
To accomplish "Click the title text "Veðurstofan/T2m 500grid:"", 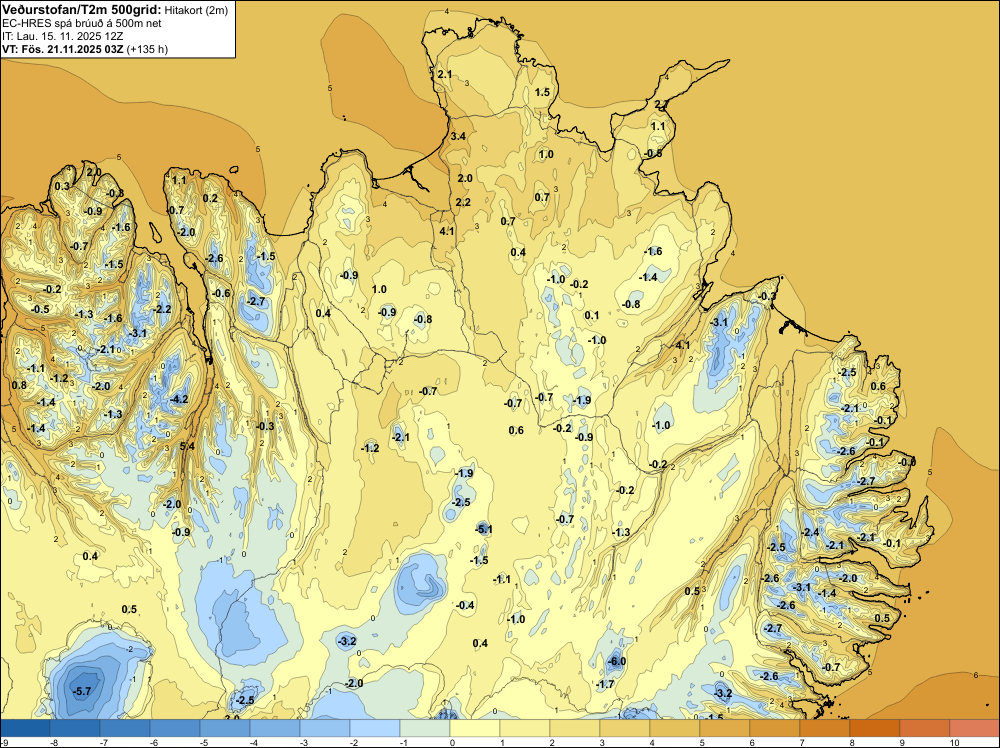I will pyautogui.click(x=82, y=9).
